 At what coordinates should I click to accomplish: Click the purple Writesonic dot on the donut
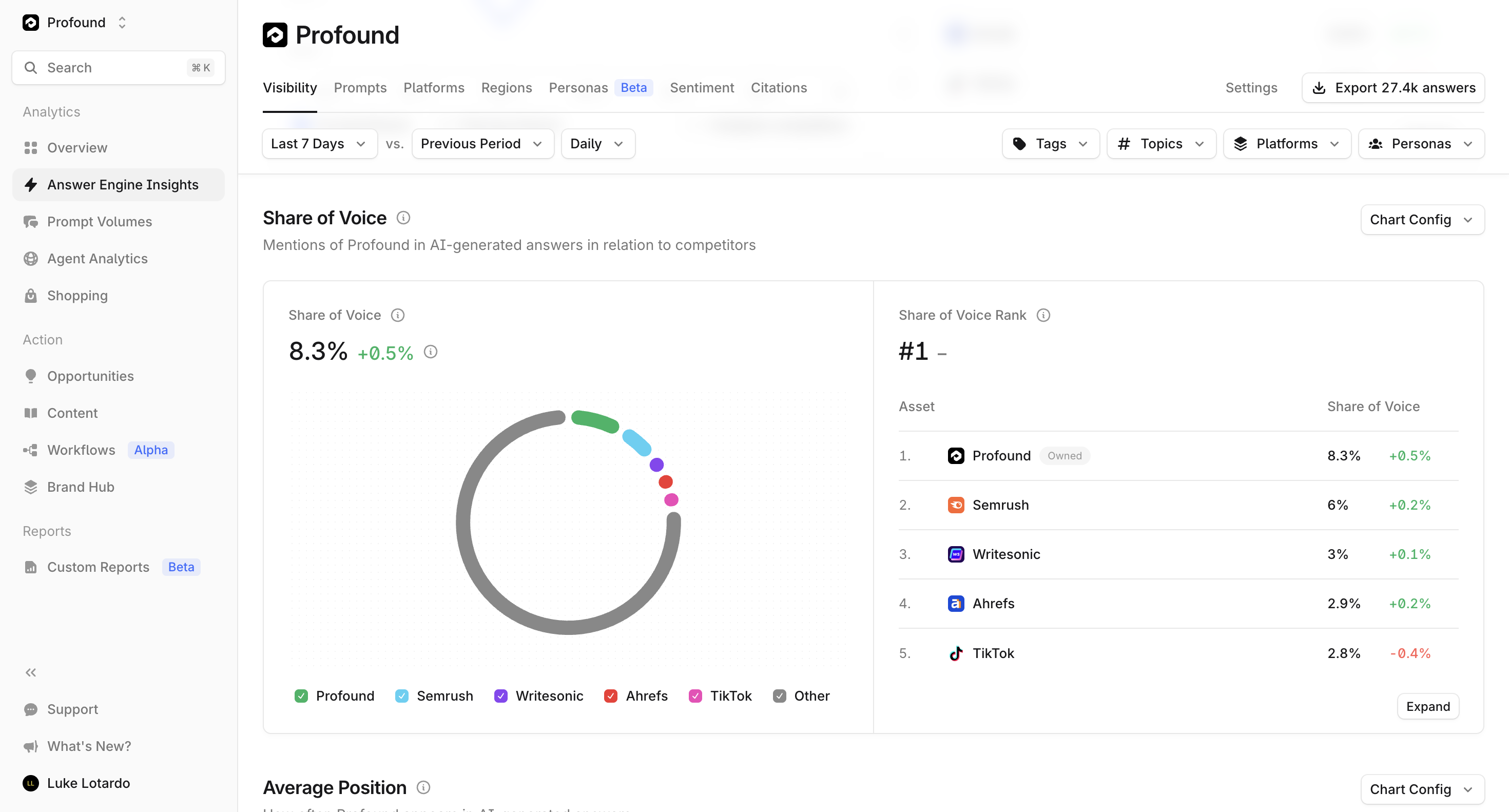click(656, 465)
